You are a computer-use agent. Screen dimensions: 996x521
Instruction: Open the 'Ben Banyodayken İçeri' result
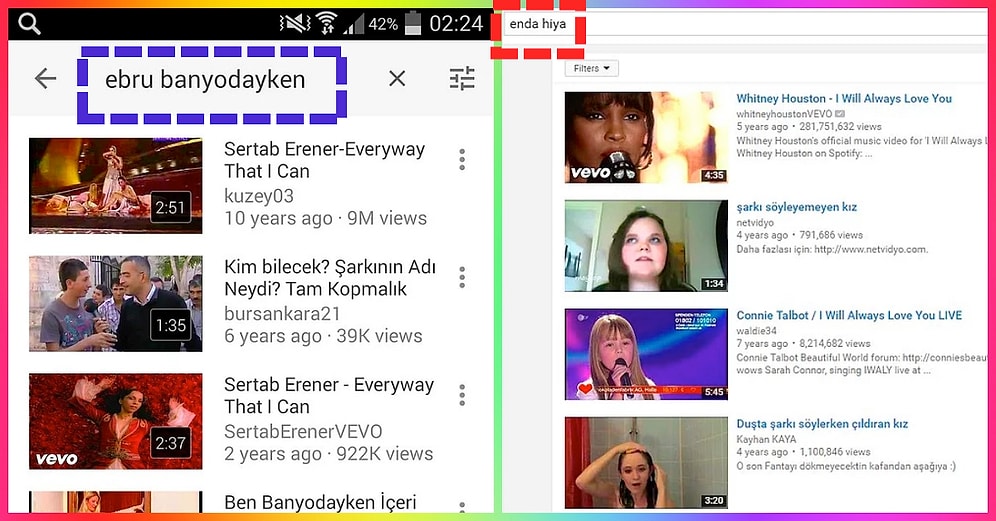pos(320,502)
